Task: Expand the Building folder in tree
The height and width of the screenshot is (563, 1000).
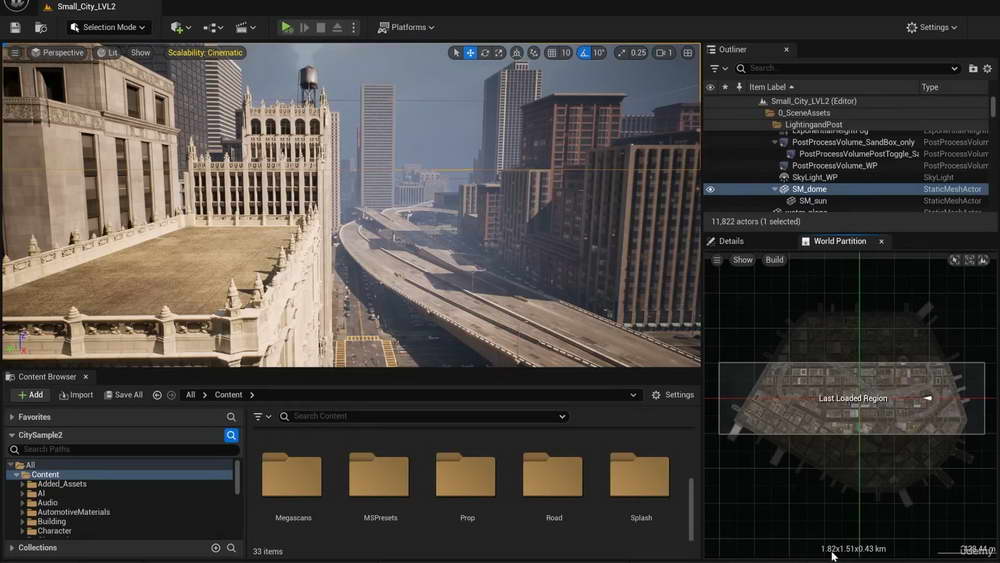Action: pos(22,522)
